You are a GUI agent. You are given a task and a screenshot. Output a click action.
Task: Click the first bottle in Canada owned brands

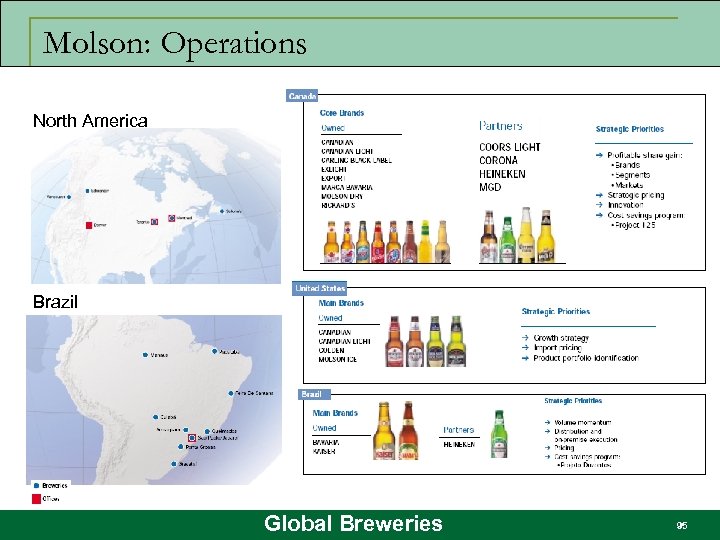(x=332, y=242)
